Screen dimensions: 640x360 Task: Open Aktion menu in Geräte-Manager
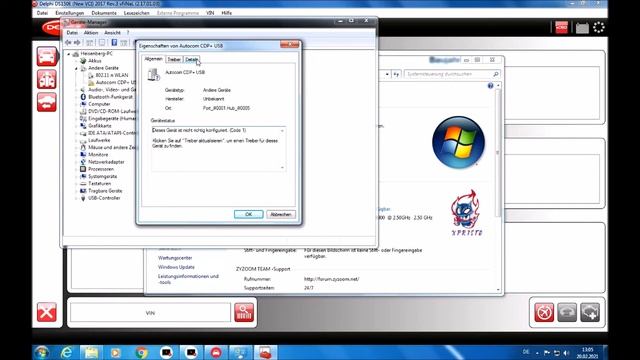91,33
